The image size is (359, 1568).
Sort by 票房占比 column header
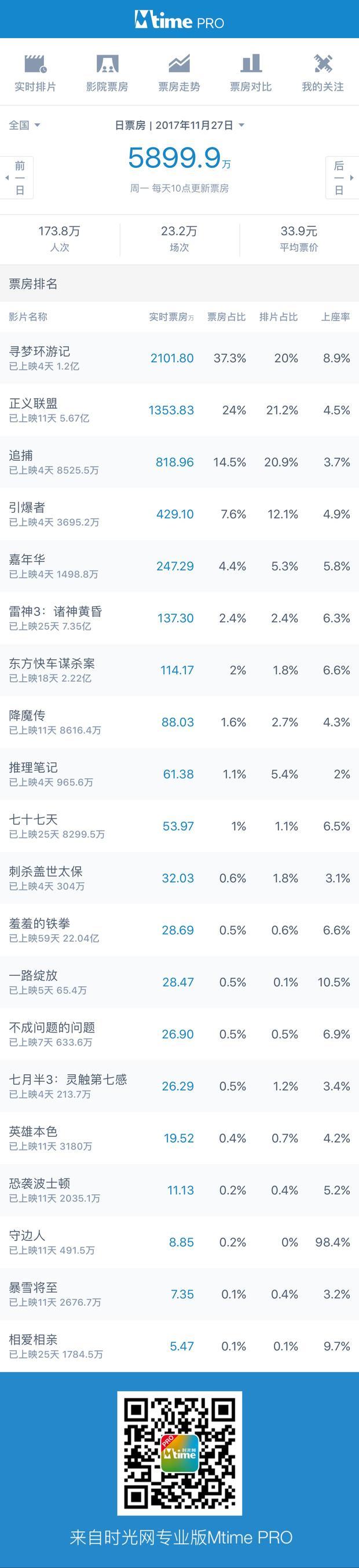click(226, 317)
